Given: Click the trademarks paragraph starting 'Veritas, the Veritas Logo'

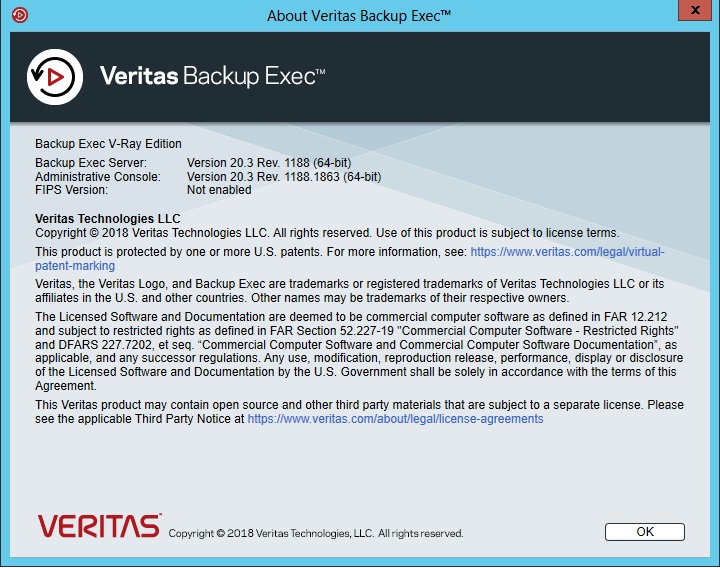Looking at the screenshot, I should coord(349,291).
